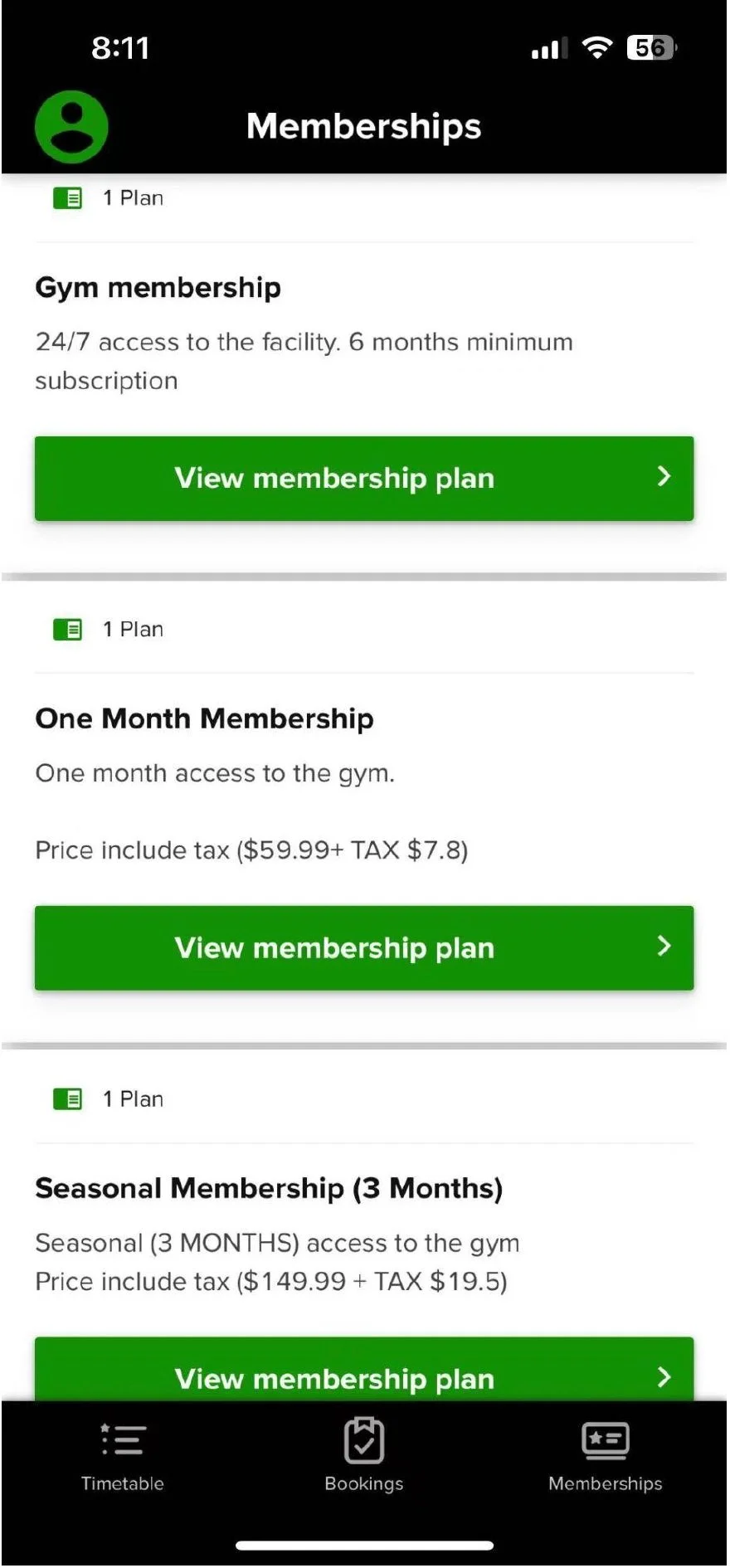Open the green profile avatar icon
The height and width of the screenshot is (1568, 730).
point(71,126)
